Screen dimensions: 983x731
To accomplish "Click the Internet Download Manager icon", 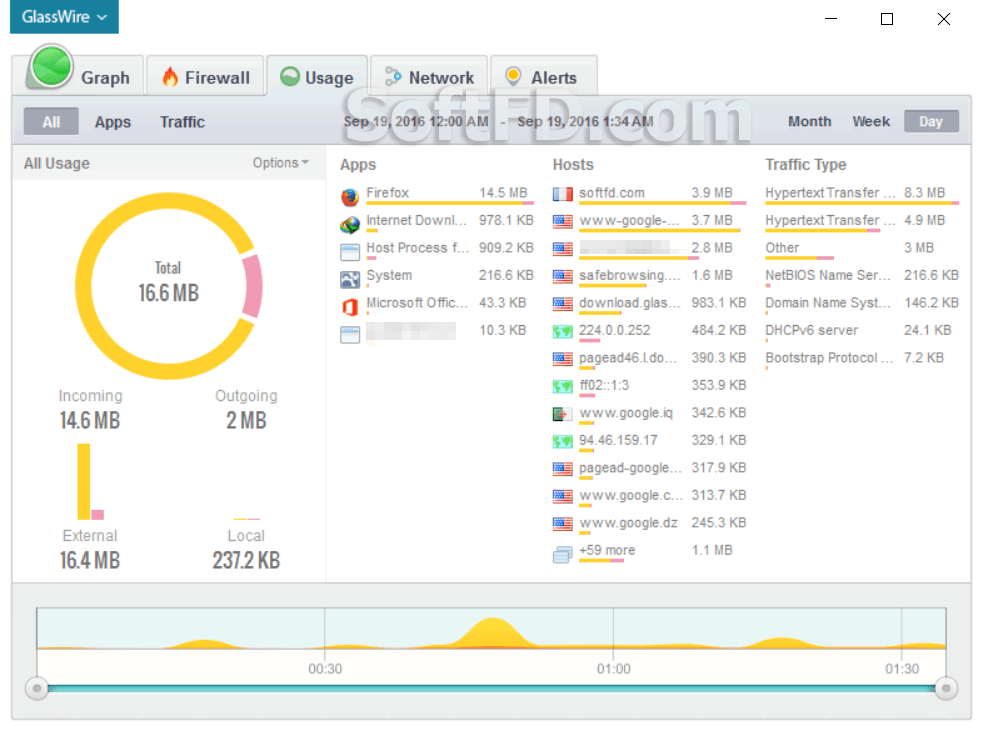I will point(350,224).
